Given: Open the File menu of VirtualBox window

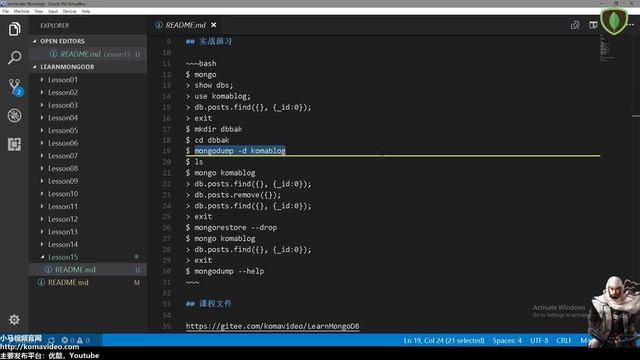Looking at the screenshot, I should 6,11.
